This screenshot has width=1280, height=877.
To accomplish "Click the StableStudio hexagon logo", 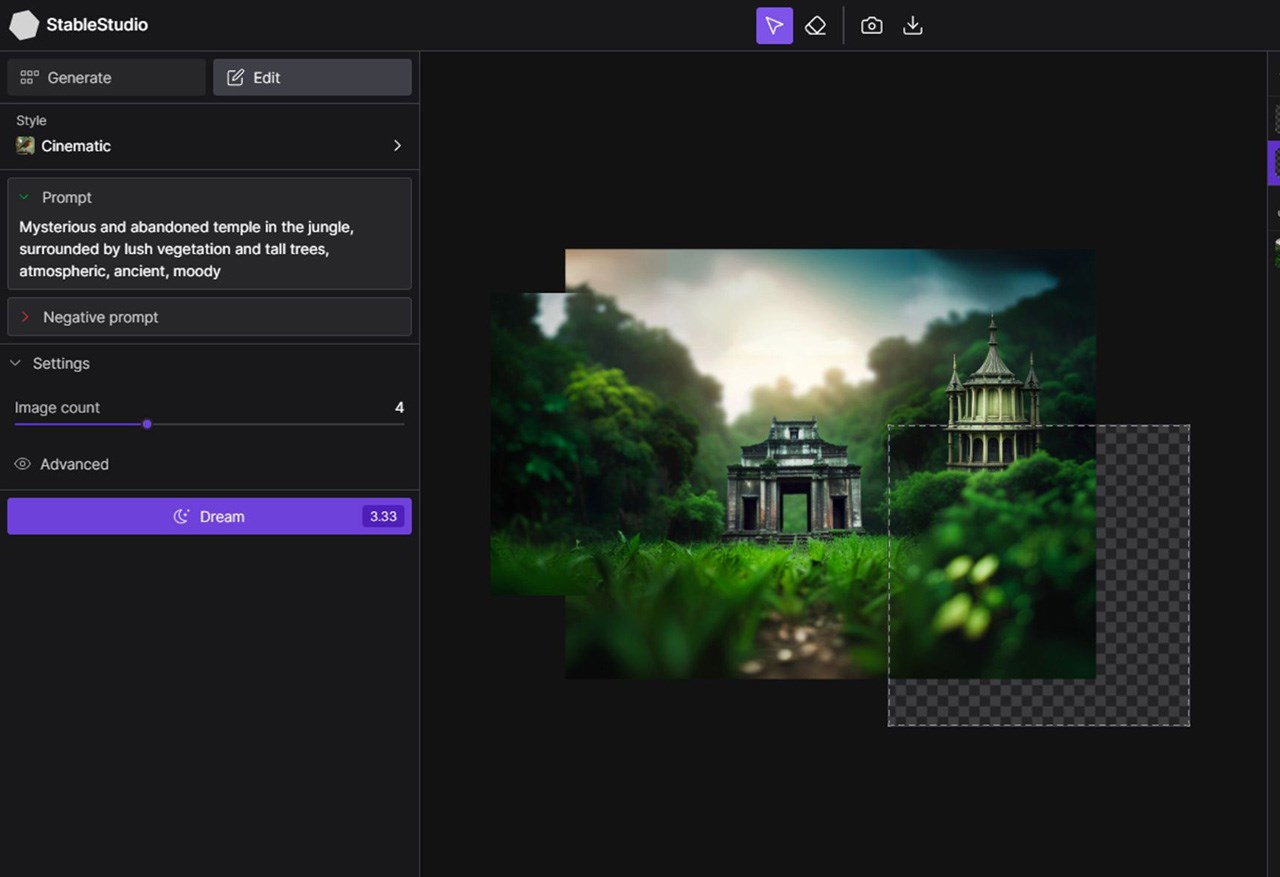I will coord(24,25).
